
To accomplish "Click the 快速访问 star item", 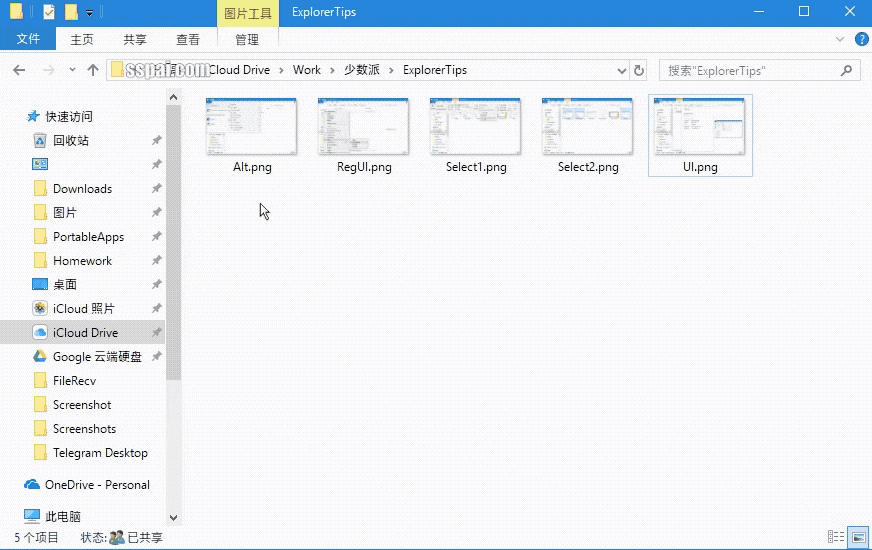I will (59, 116).
